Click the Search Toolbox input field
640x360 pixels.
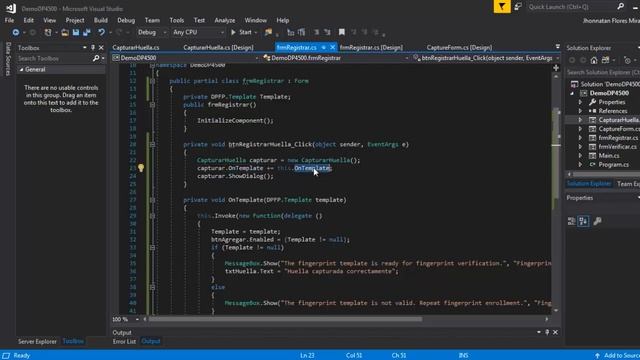[54, 58]
